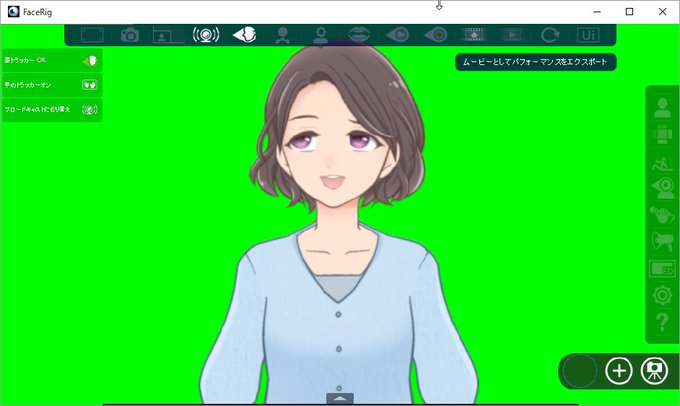Open pose figure icon in right sidebar
The height and width of the screenshot is (406, 680).
tap(662, 164)
